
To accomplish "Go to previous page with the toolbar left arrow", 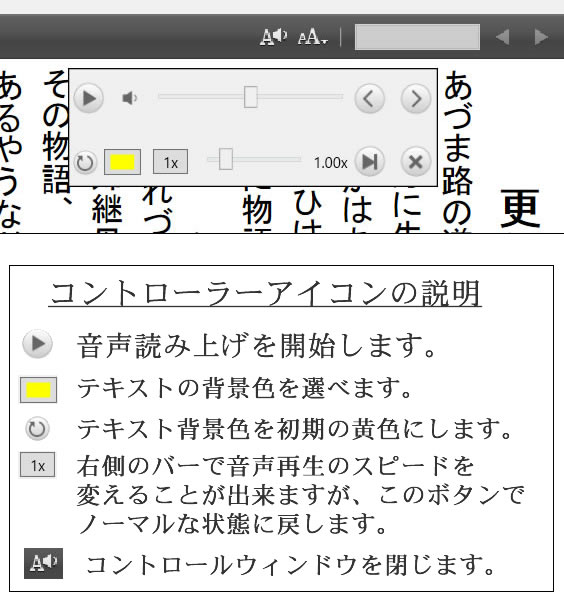I will point(503,37).
